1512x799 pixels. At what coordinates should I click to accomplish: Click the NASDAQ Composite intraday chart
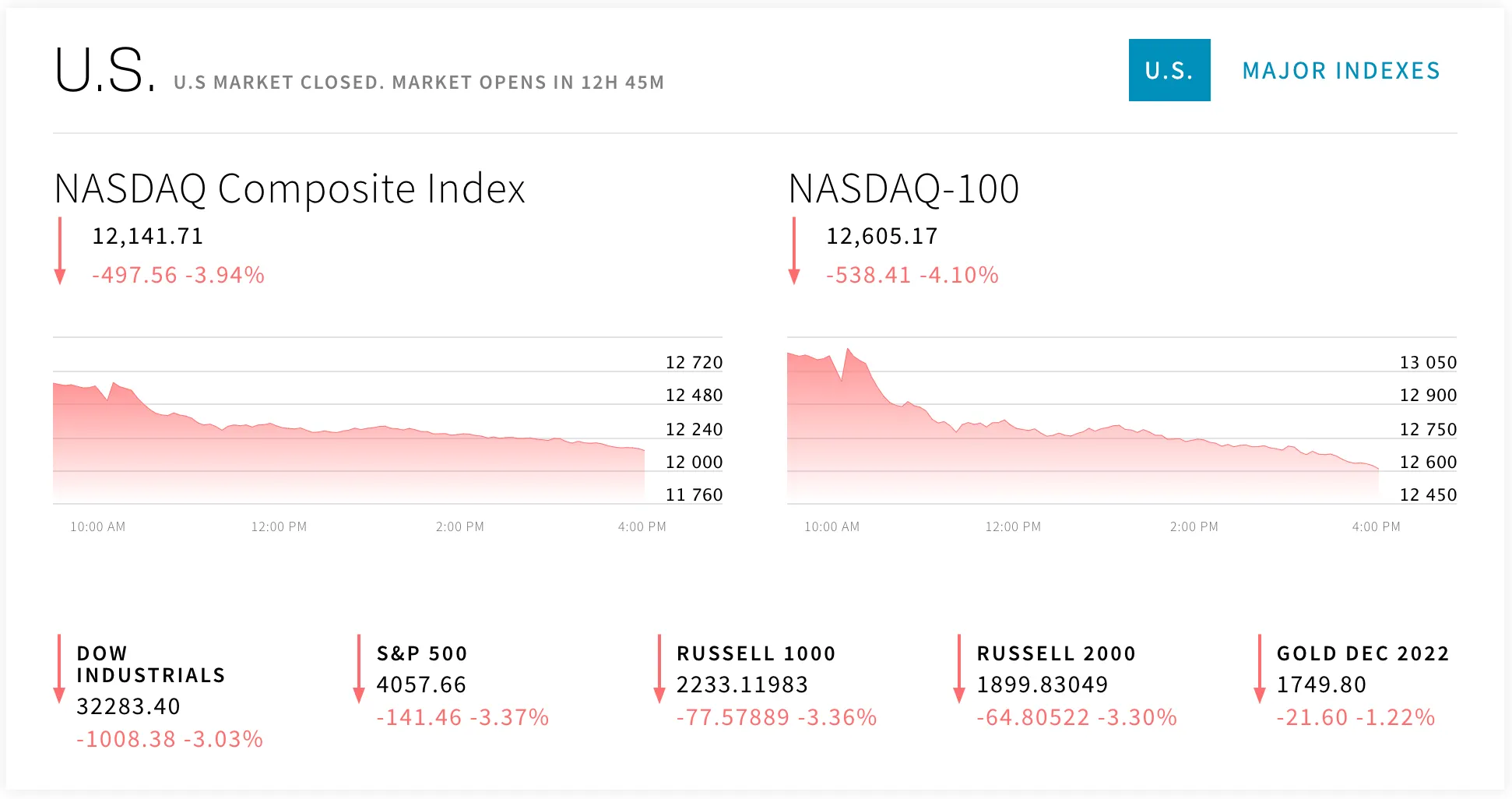(349, 436)
